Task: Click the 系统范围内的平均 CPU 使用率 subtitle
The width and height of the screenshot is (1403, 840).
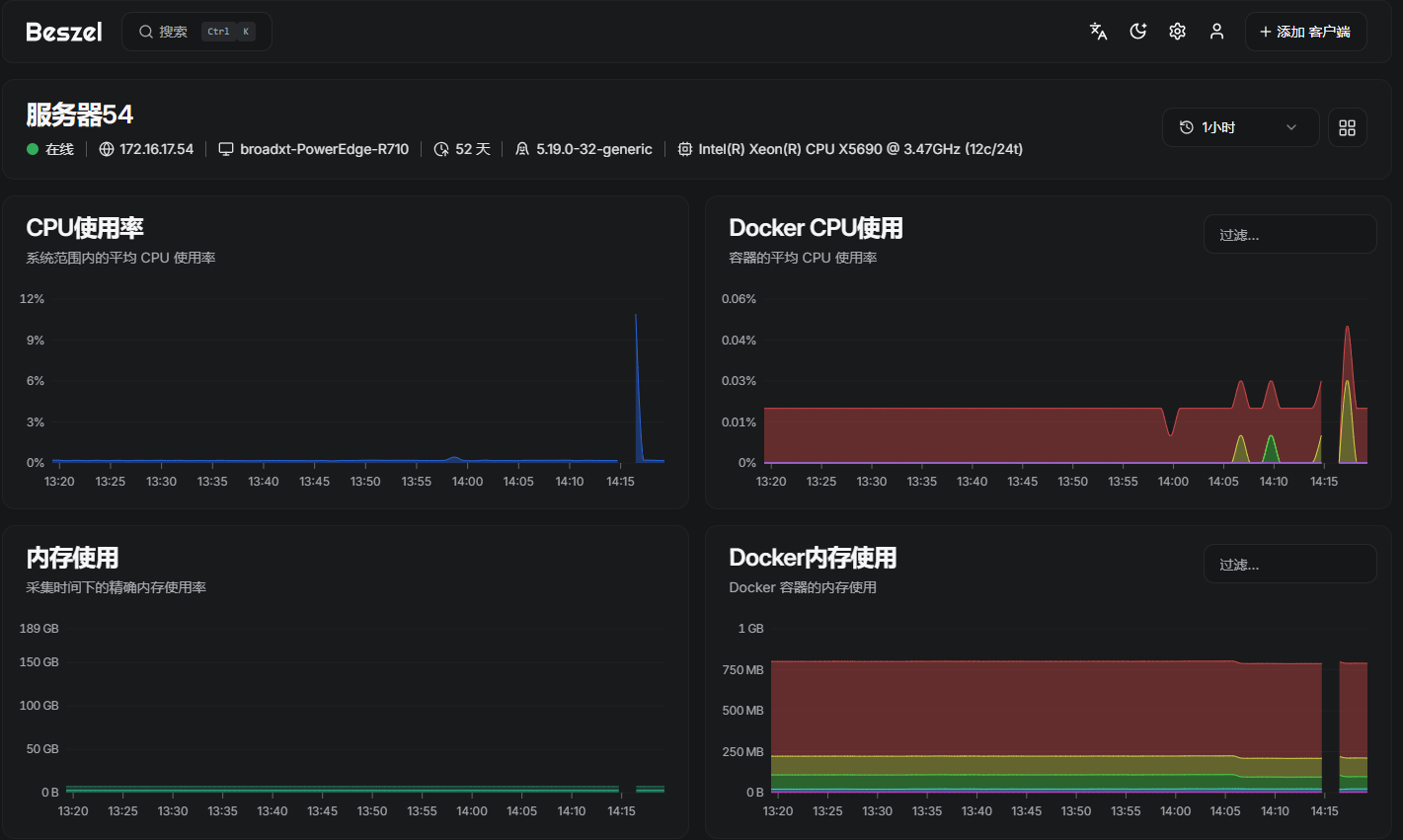Action: click(120, 258)
